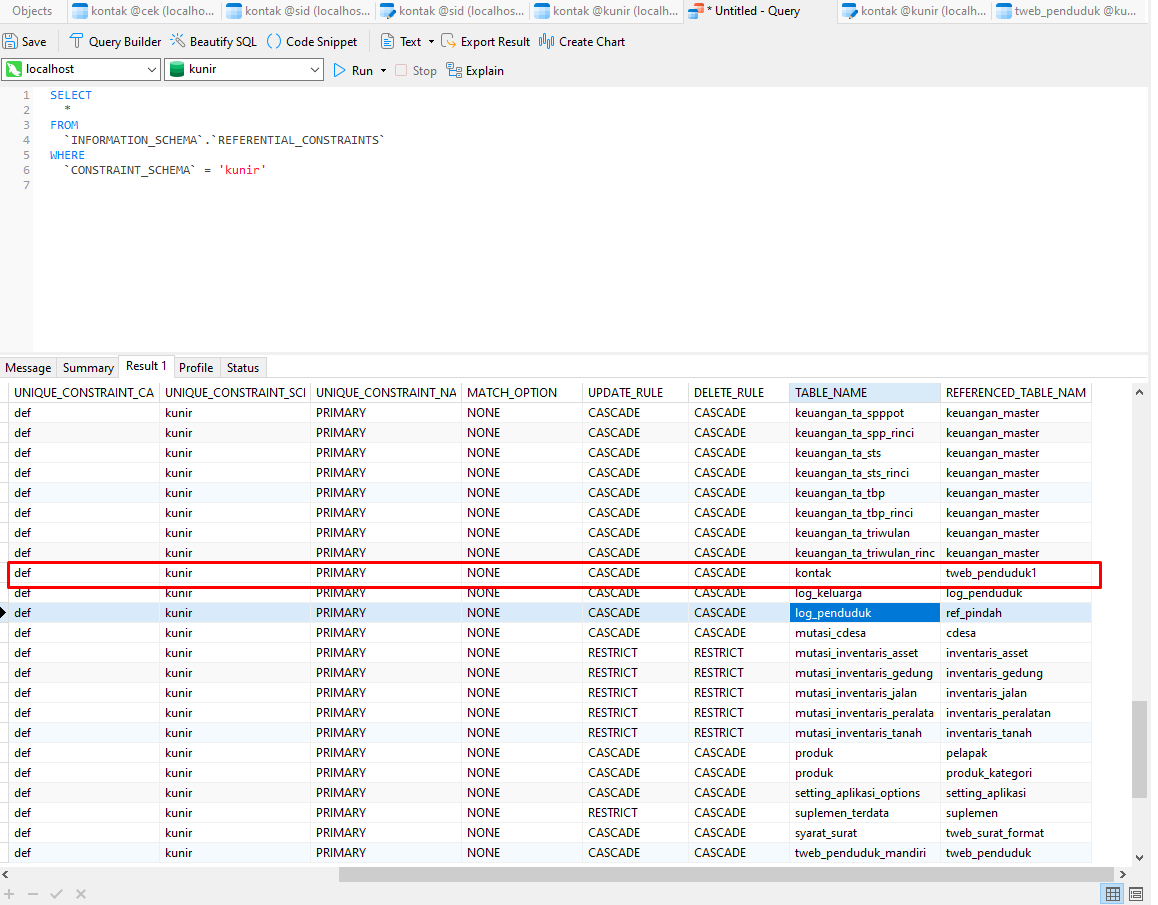Discard record changes with the X icon

click(80, 894)
